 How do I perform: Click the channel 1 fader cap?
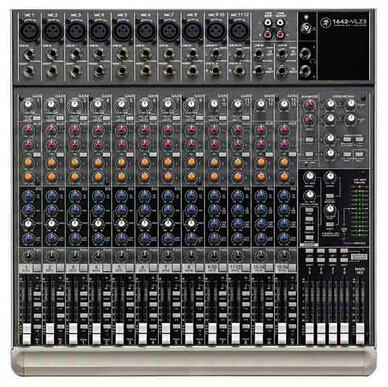coord(26,333)
